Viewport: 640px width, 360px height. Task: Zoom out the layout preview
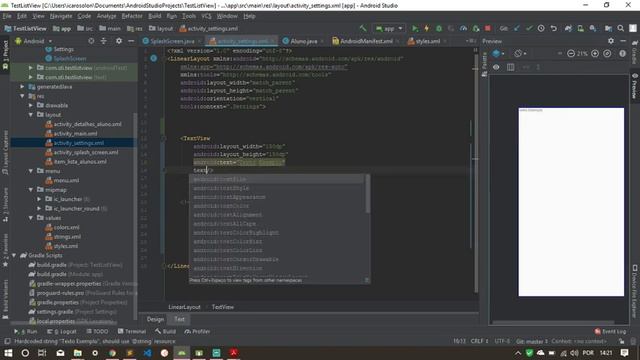click(571, 53)
